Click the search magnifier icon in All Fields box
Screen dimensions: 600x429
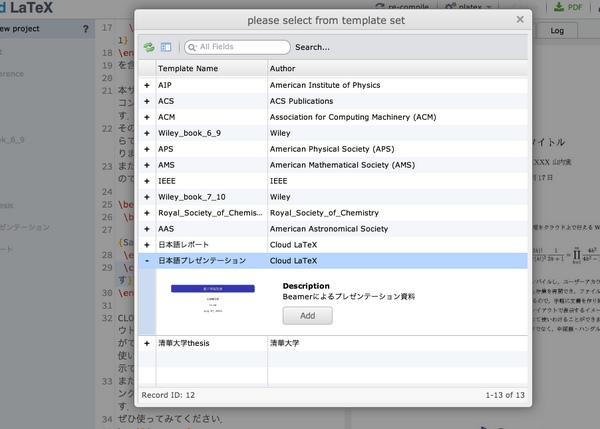(192, 47)
